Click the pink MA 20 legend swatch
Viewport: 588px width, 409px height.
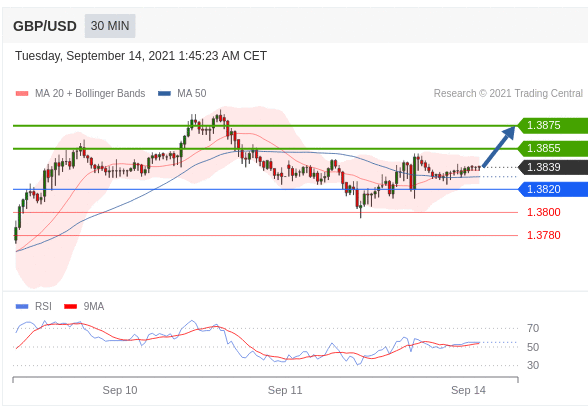(22, 93)
